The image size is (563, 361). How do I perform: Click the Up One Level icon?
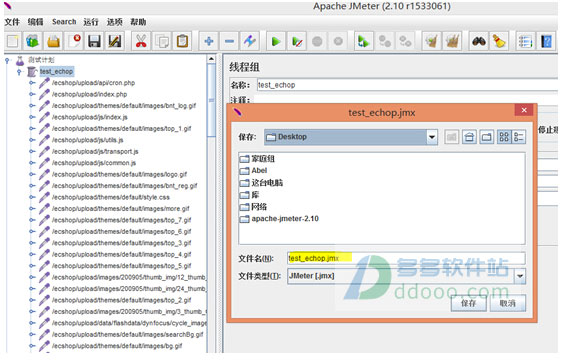click(x=452, y=137)
